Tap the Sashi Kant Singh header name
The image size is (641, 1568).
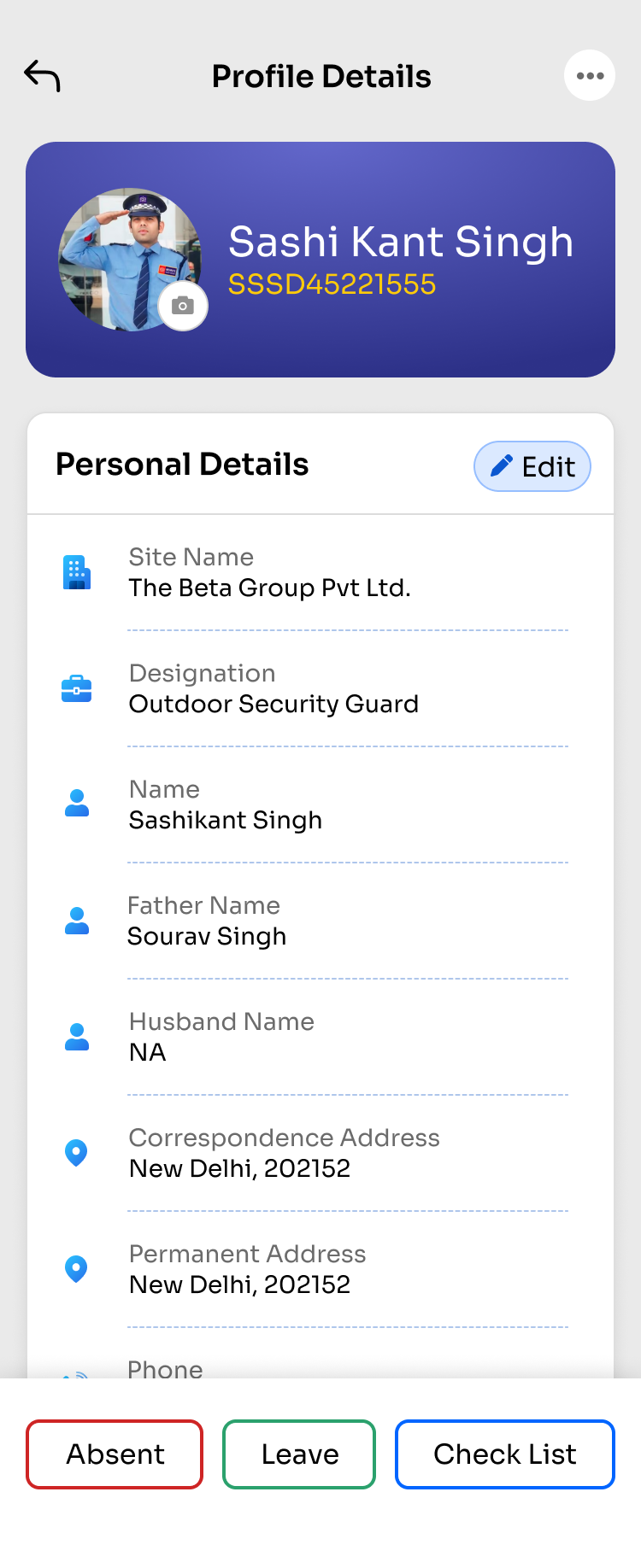(401, 242)
